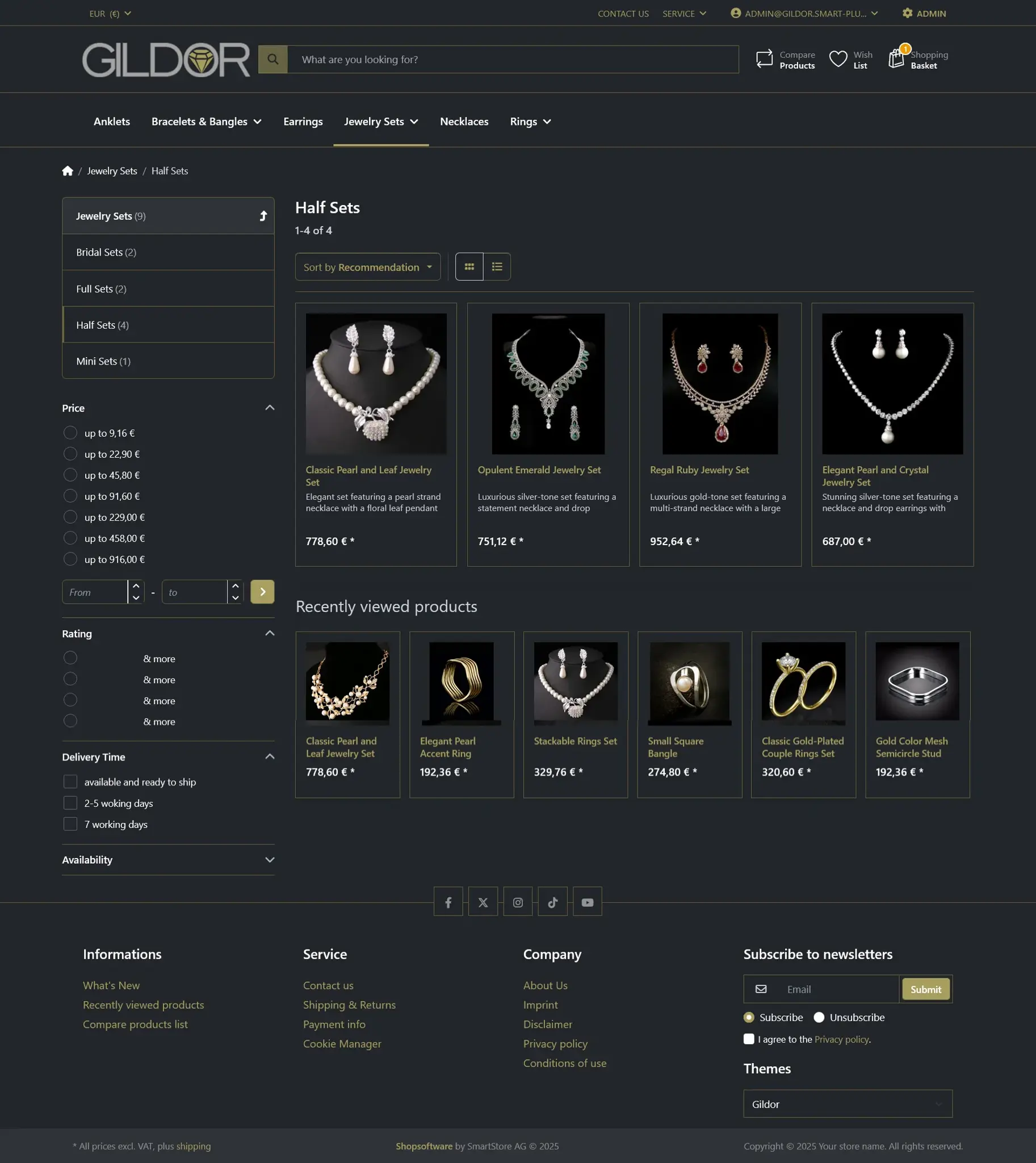The image size is (1036, 1163).
Task: Select the first rating & more option
Action: pyautogui.click(x=70, y=658)
